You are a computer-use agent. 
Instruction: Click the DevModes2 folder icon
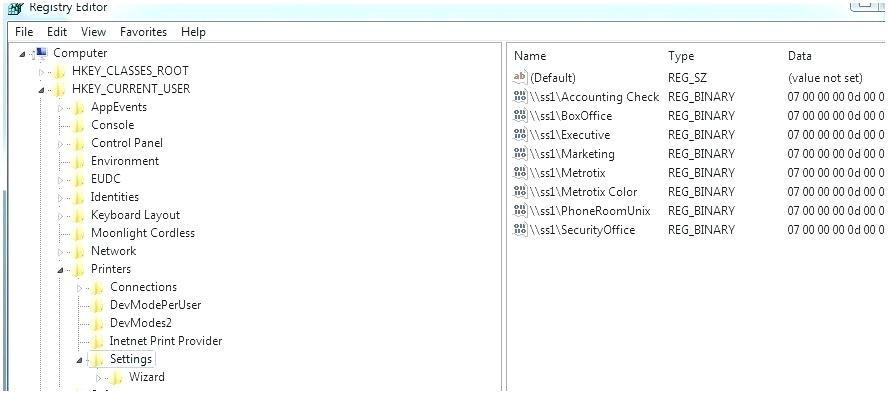98,323
